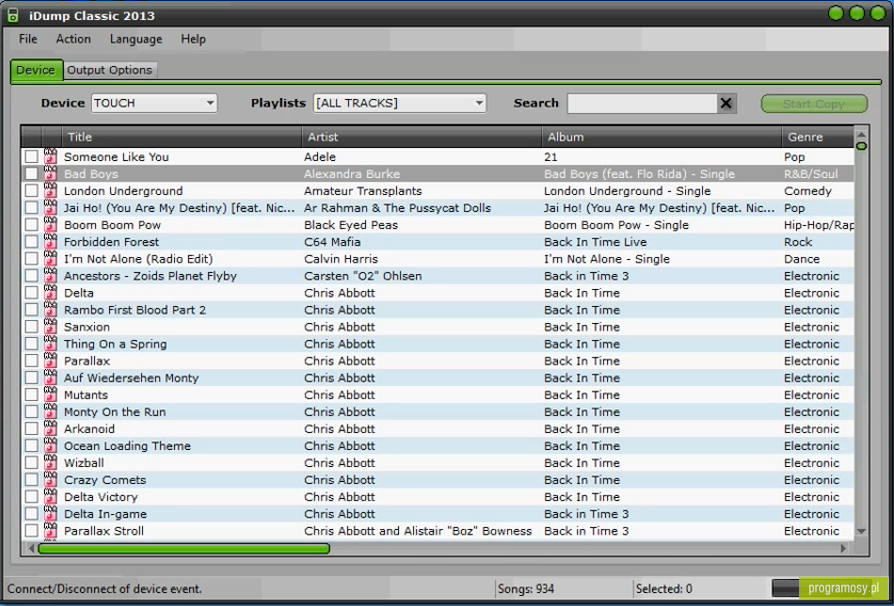Click the track icon next to London Underground

point(51,190)
